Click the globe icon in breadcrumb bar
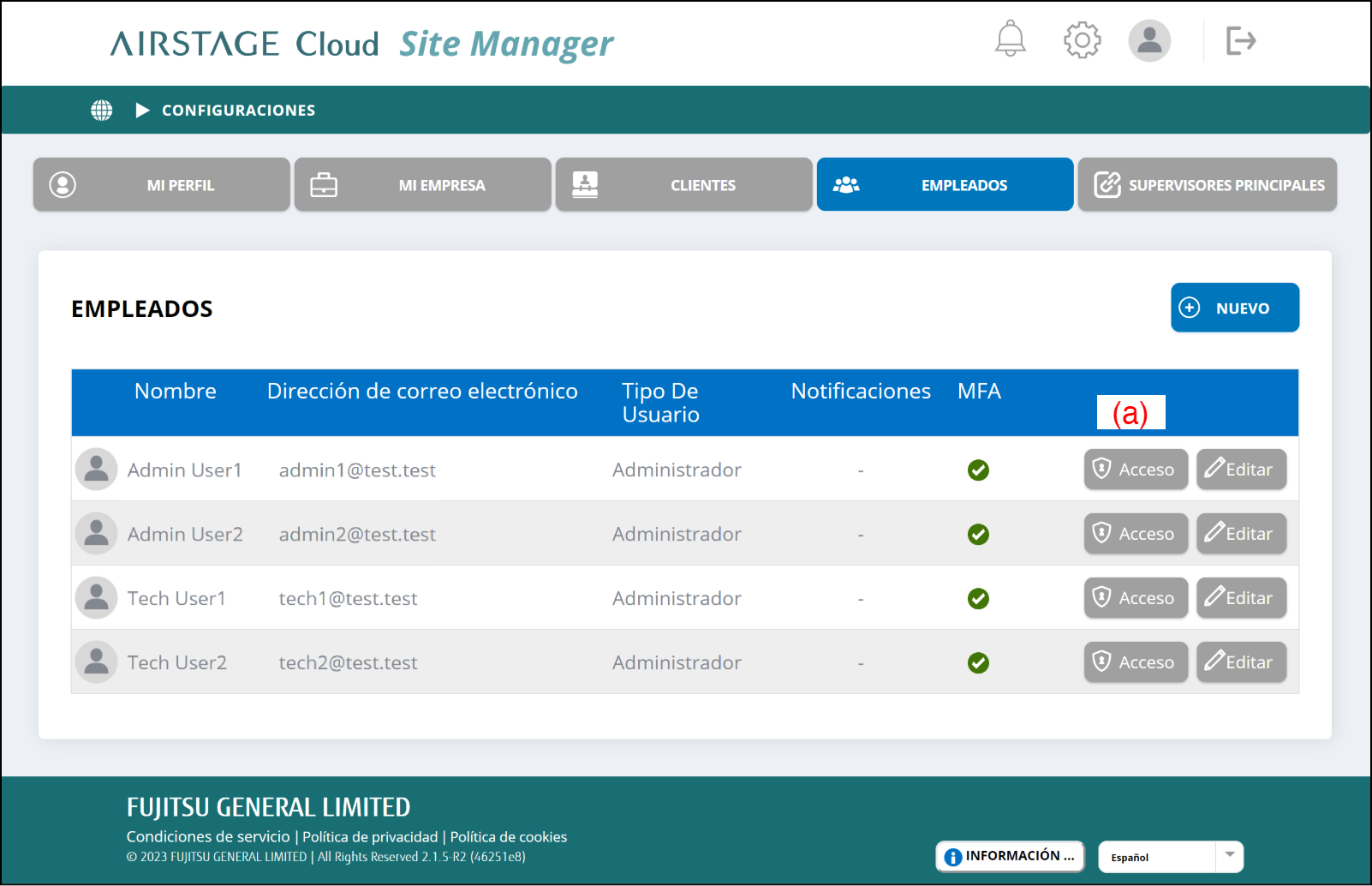The height and width of the screenshot is (886, 1372). (x=102, y=111)
